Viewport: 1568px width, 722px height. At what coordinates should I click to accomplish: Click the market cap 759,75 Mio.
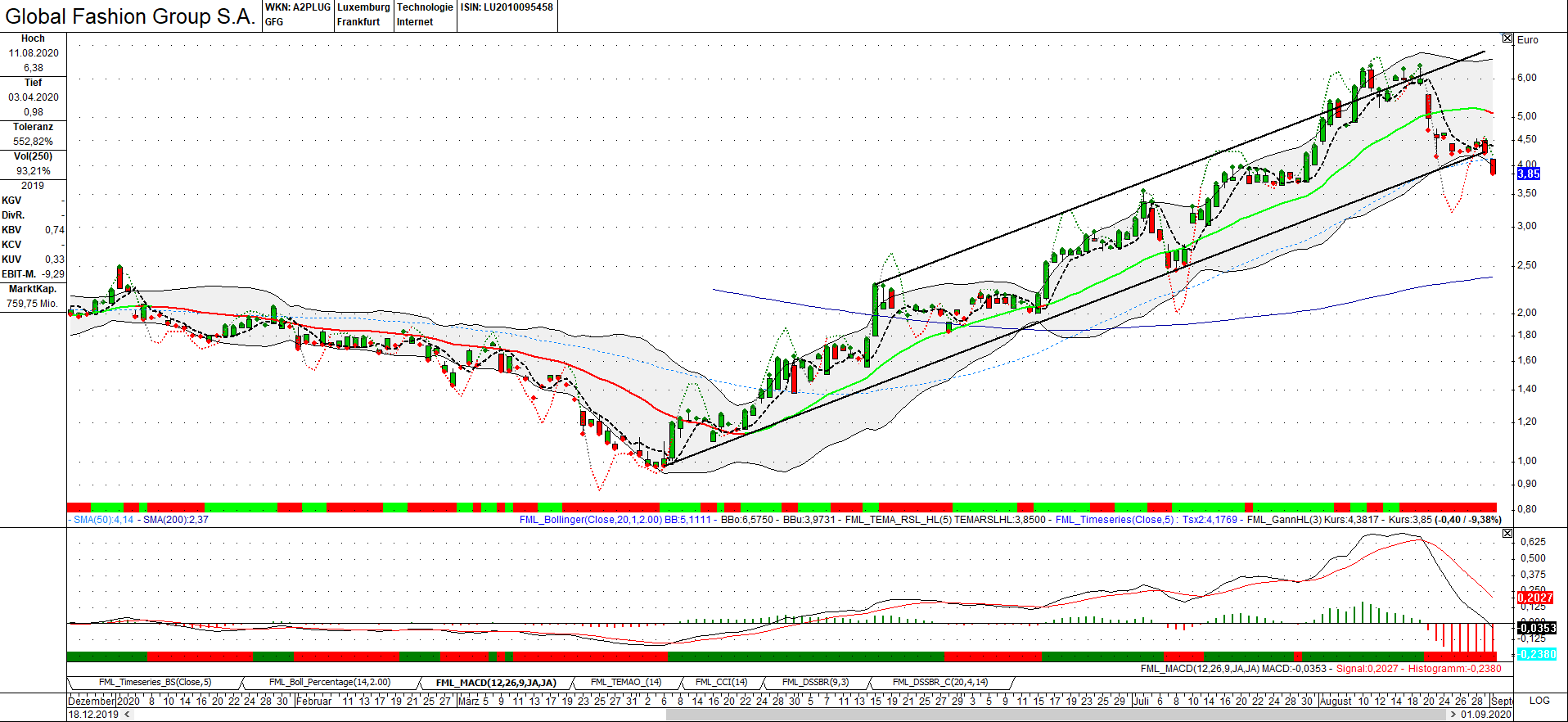33,304
